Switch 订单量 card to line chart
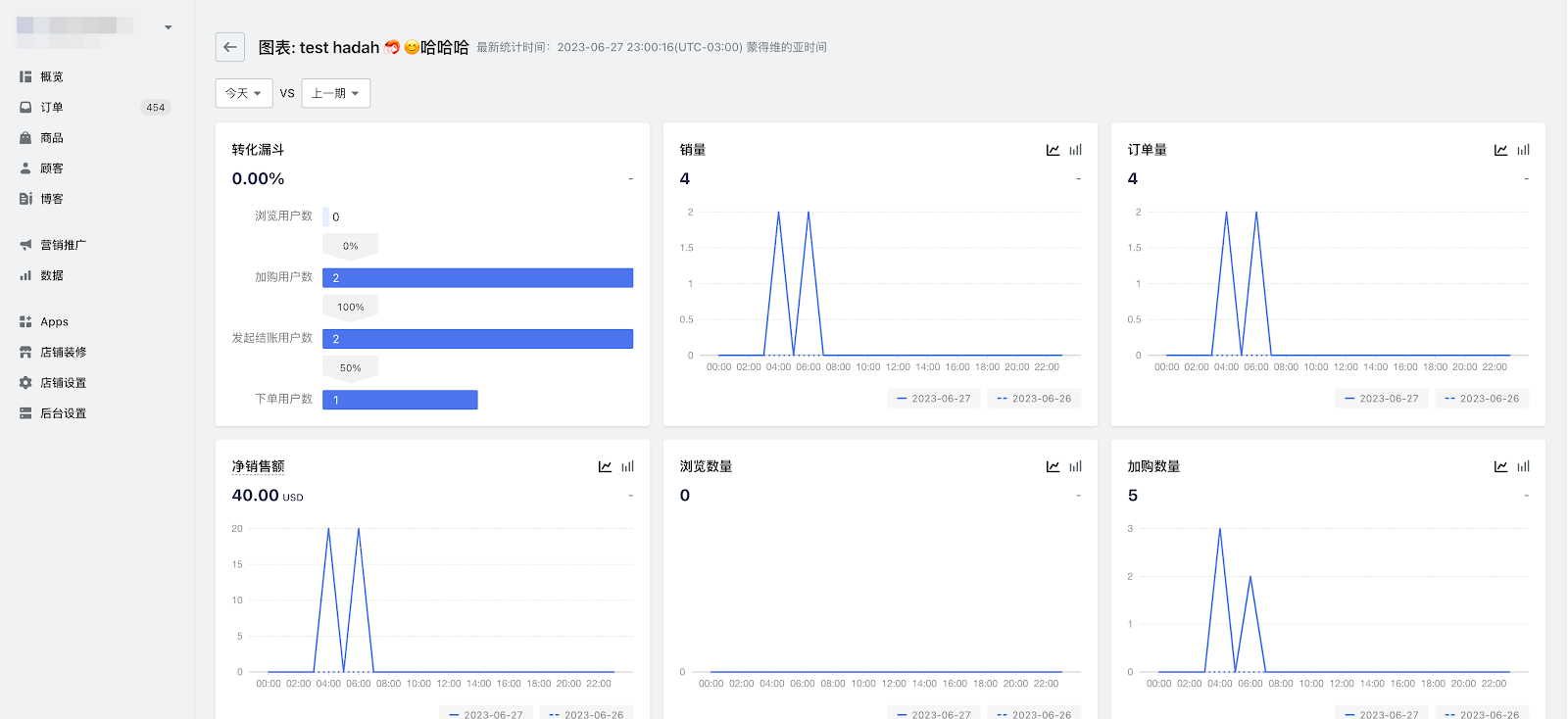This screenshot has width=1568, height=719. [x=1500, y=150]
